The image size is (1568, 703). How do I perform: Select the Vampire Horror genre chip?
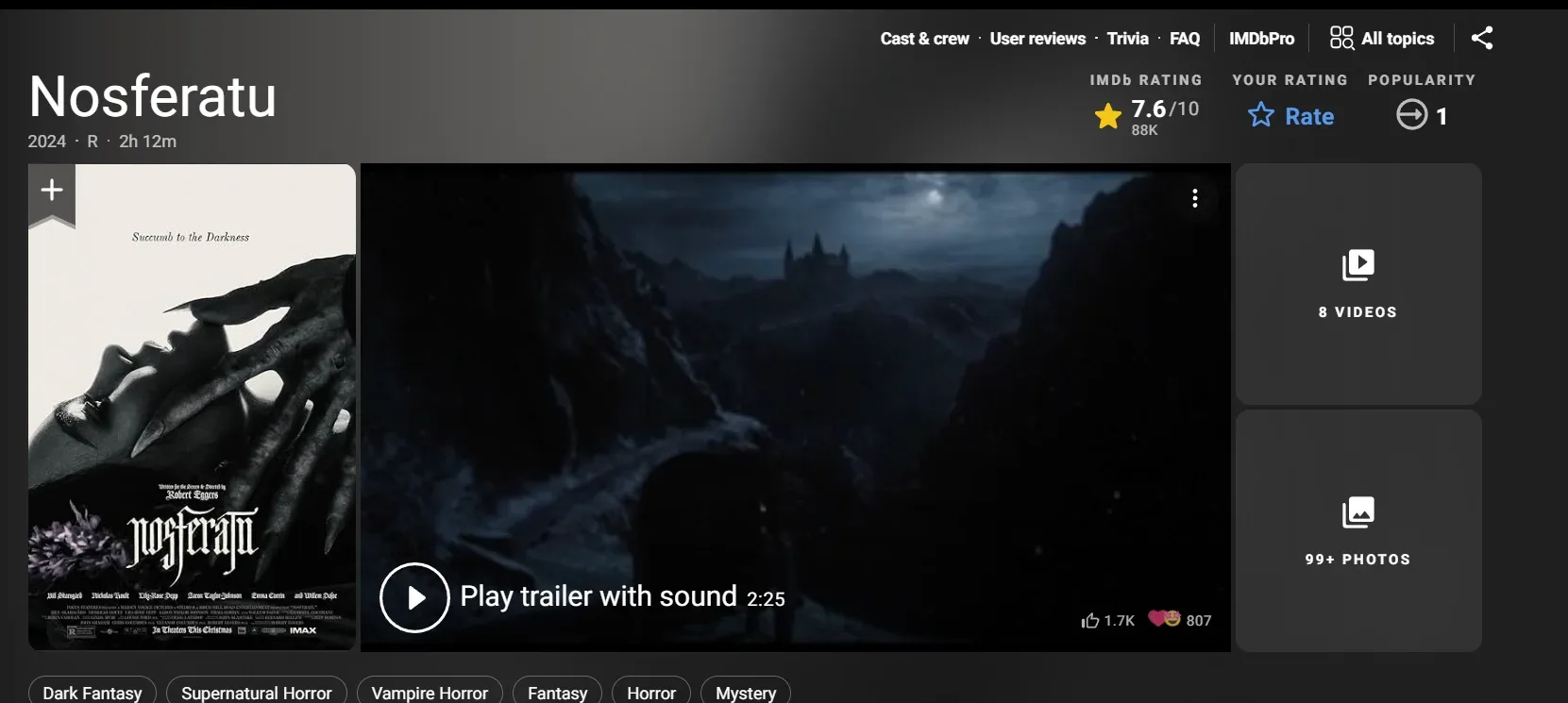point(430,692)
